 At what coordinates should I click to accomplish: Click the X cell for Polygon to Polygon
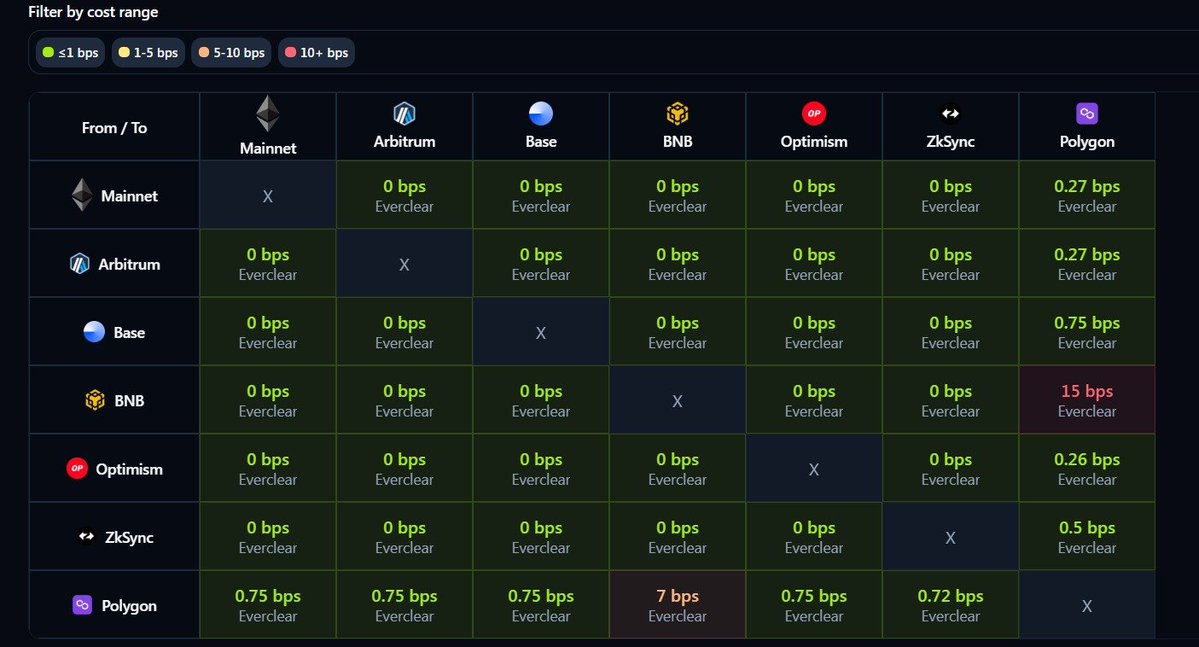pyautogui.click(x=1087, y=604)
